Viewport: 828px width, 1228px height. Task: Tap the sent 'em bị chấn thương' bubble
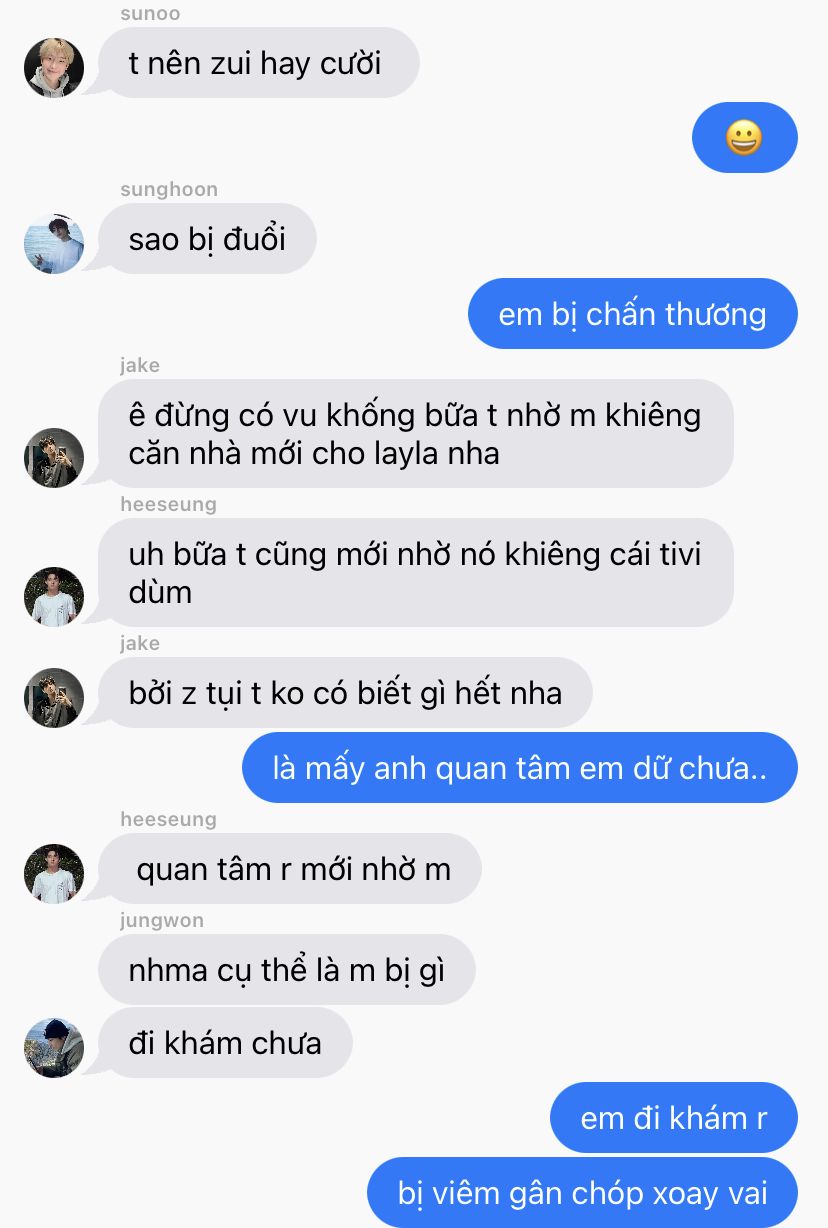pos(633,314)
